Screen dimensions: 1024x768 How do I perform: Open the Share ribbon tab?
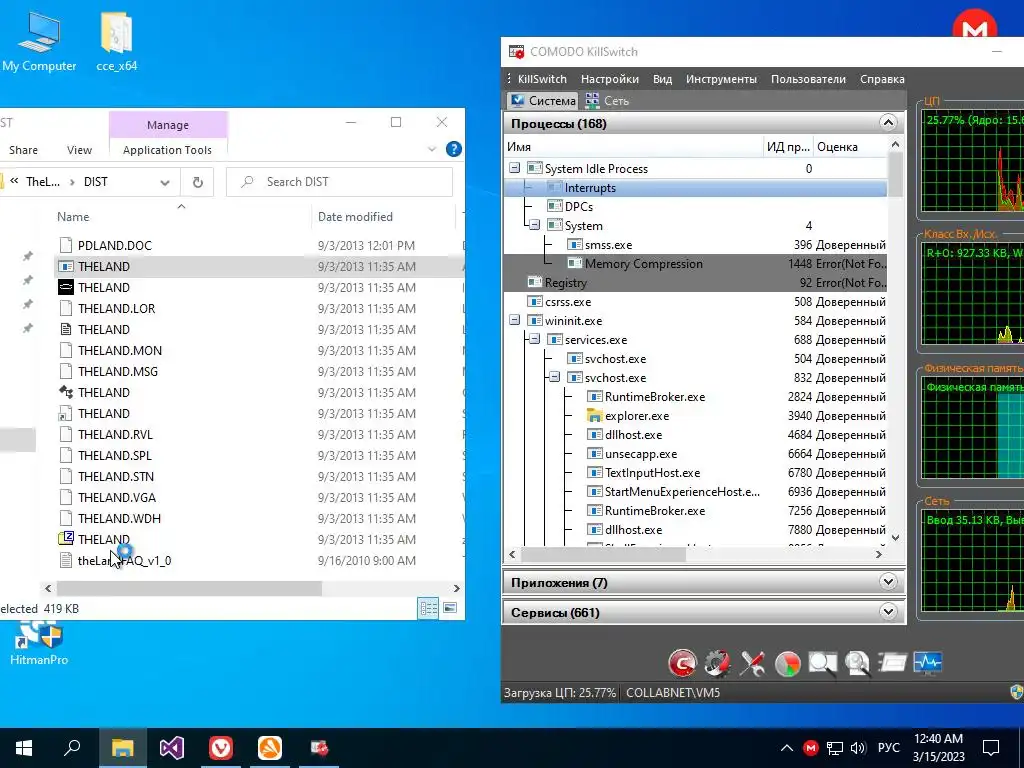24,150
